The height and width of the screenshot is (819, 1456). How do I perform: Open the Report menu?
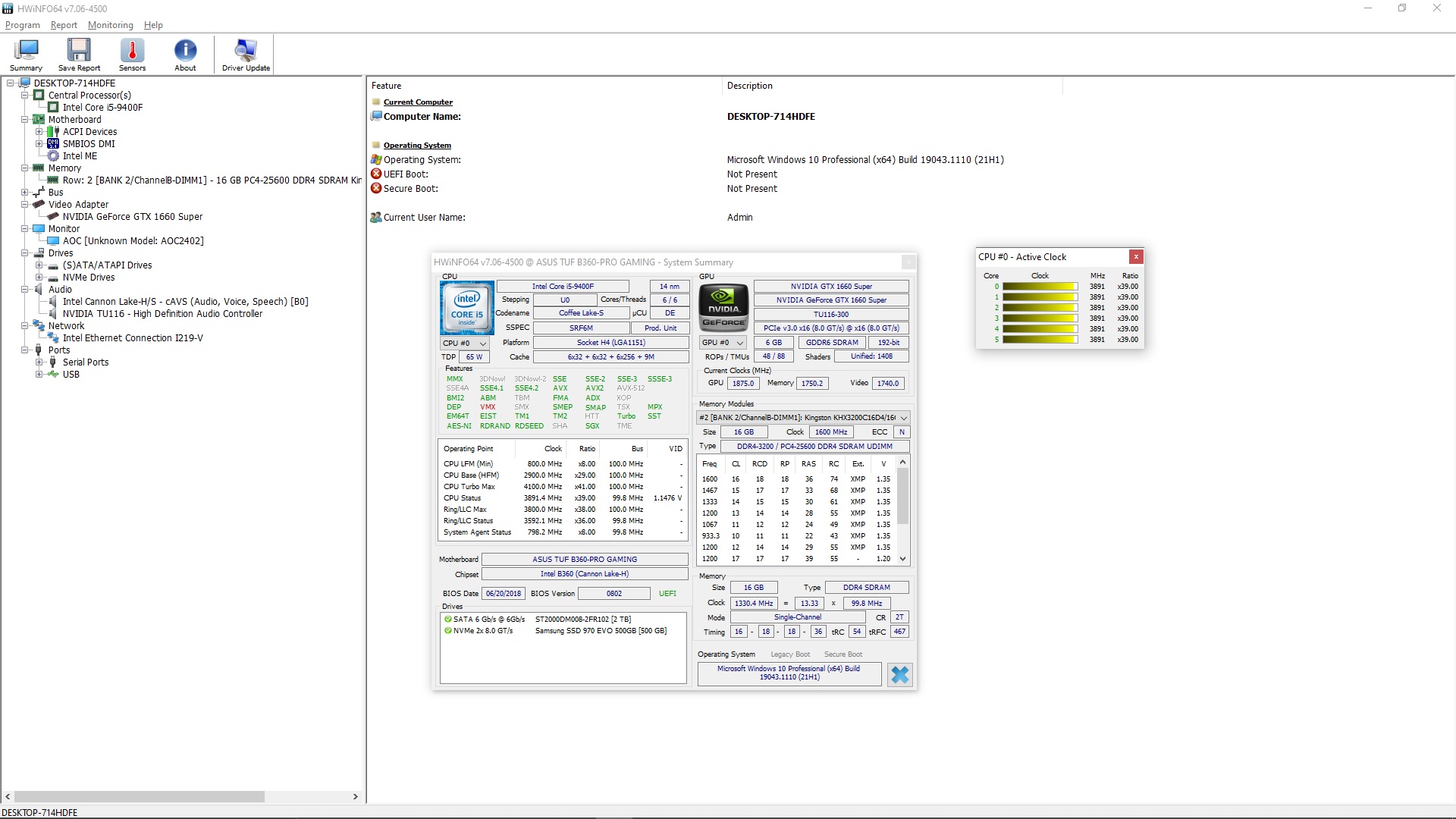[x=64, y=25]
